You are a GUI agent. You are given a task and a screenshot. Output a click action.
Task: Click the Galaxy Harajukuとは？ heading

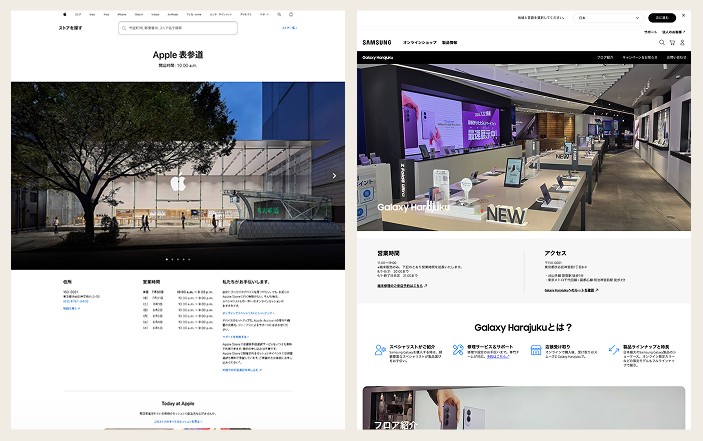click(x=523, y=328)
